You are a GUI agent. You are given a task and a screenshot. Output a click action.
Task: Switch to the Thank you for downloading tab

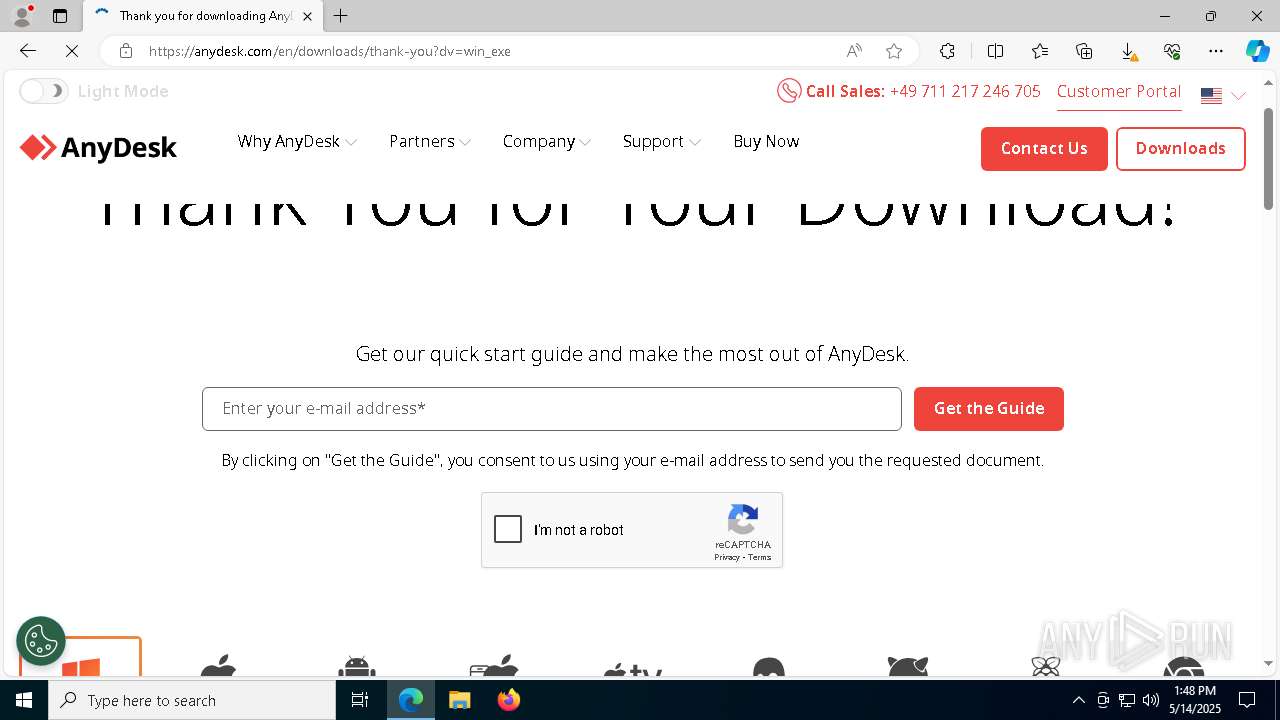click(x=203, y=16)
